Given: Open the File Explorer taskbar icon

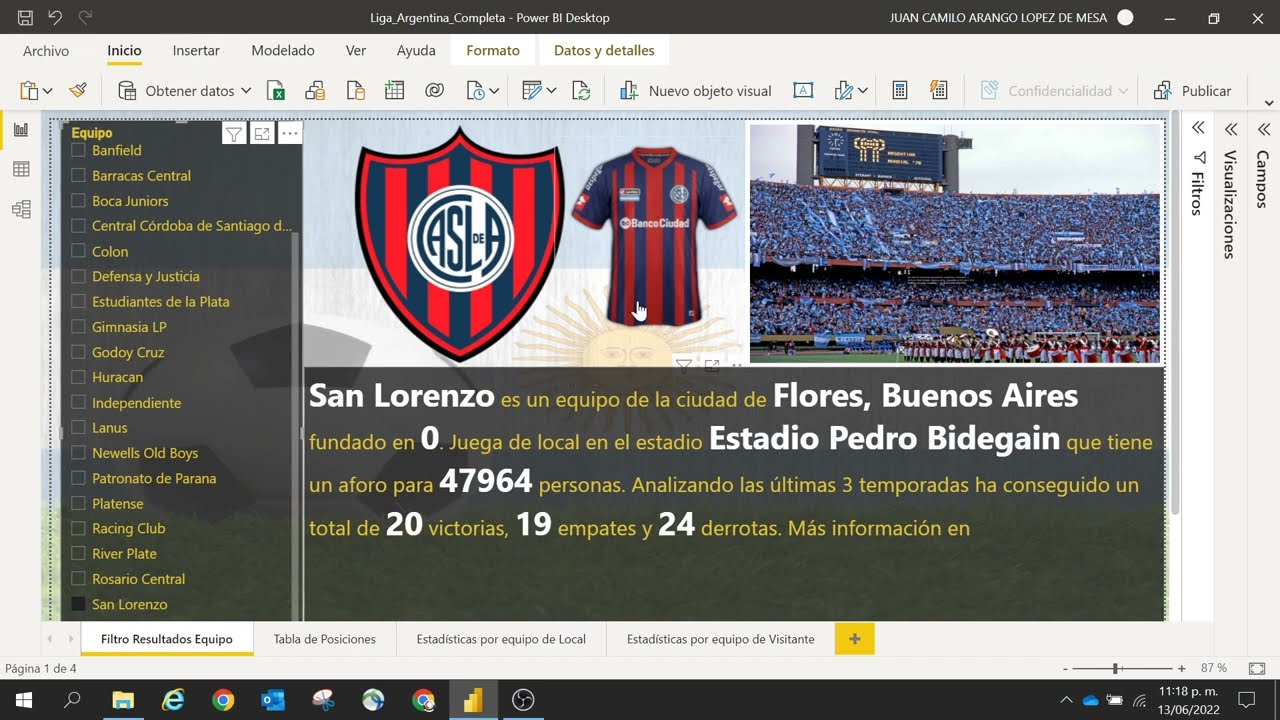Looking at the screenshot, I should coord(123,700).
